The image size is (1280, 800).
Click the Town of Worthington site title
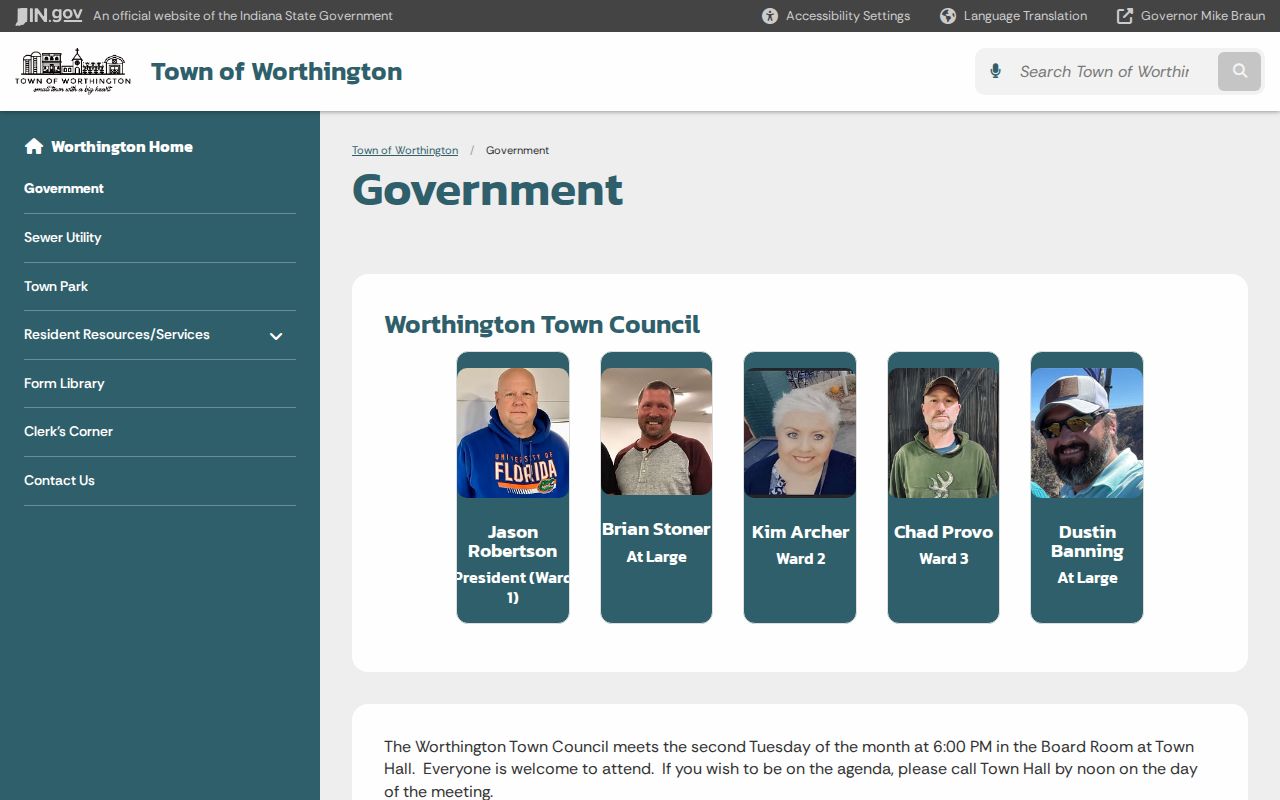276,71
